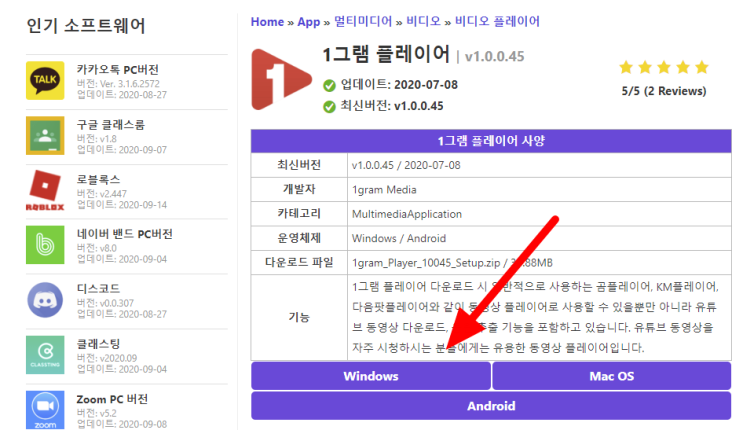The image size is (743, 430).
Task: Click the Classting teal icon
Action: tap(45, 355)
